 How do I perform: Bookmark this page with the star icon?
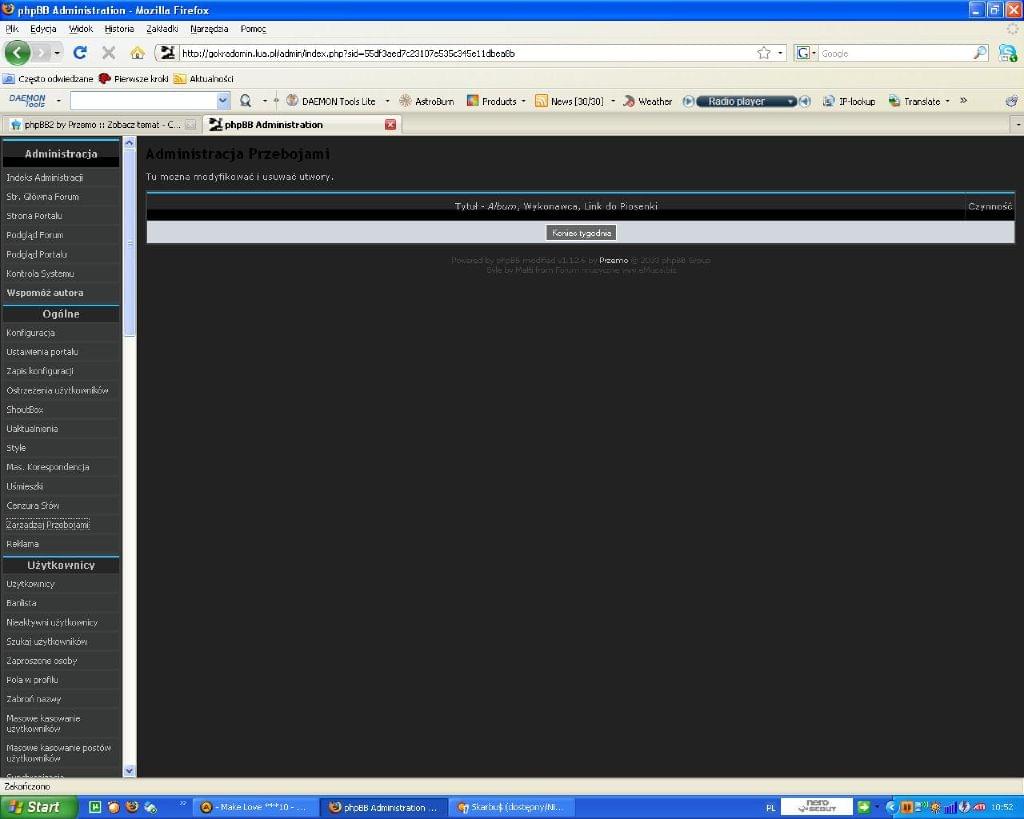(763, 53)
